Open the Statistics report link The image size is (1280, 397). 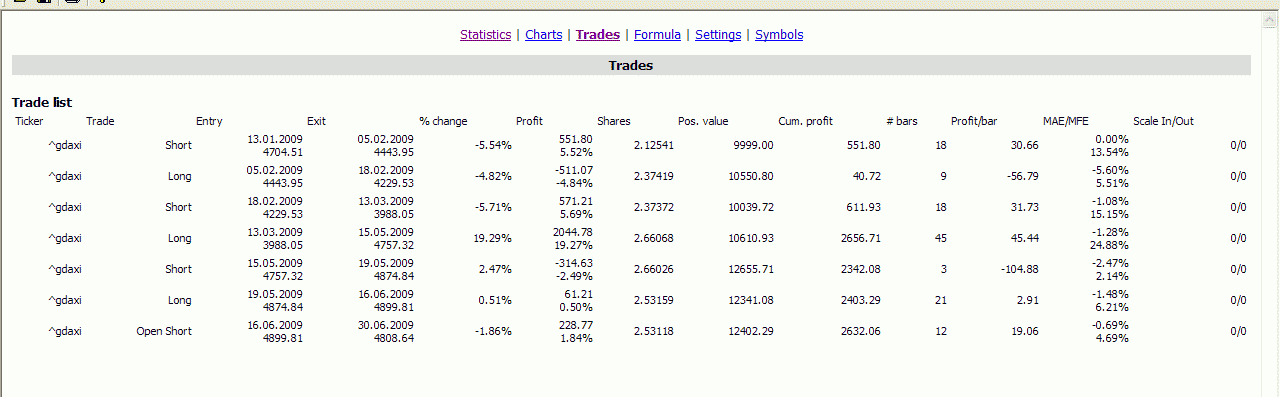[485, 35]
